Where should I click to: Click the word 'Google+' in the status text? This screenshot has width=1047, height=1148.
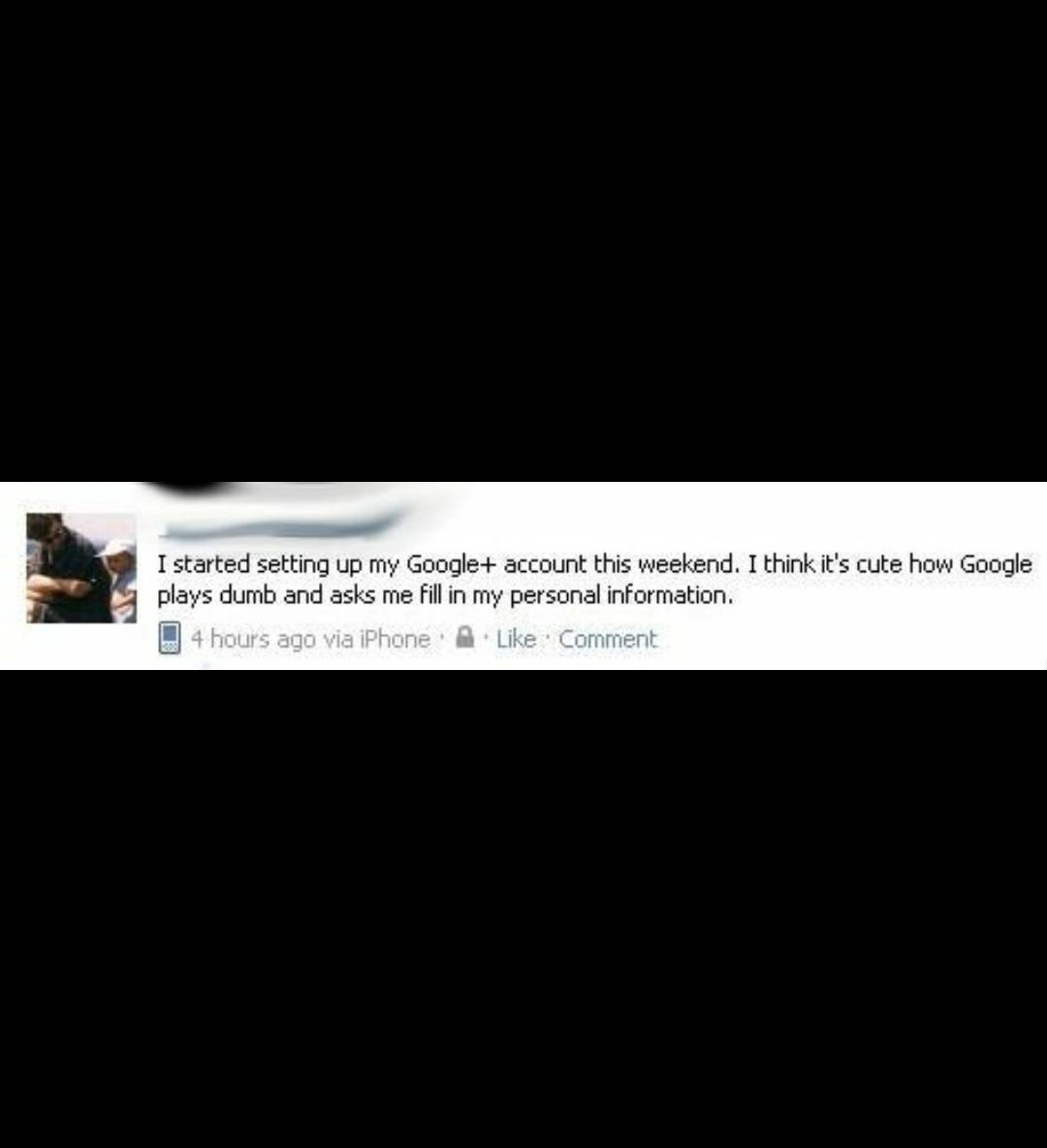click(x=452, y=564)
